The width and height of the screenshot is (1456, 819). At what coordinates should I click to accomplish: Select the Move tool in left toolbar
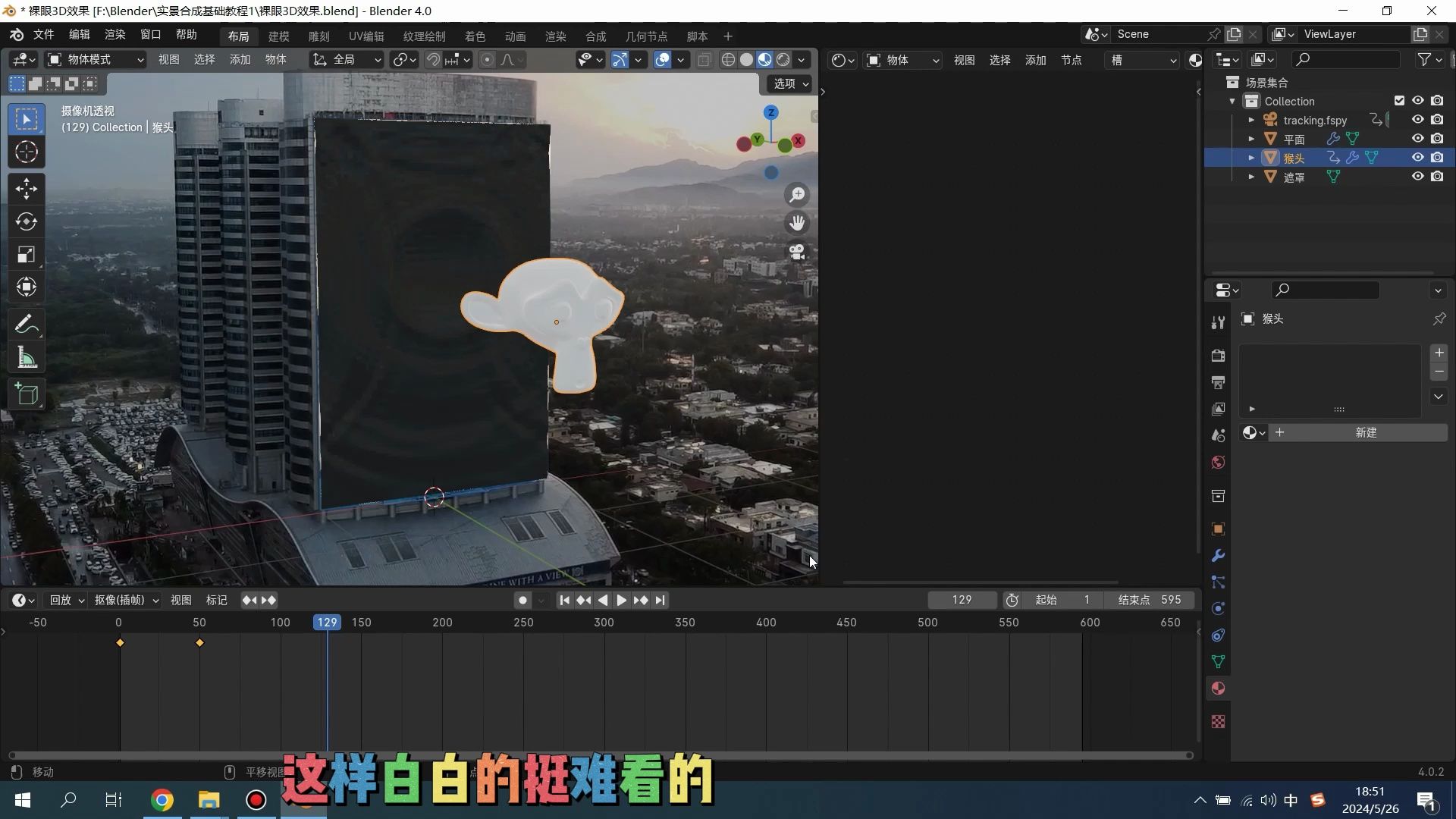27,188
